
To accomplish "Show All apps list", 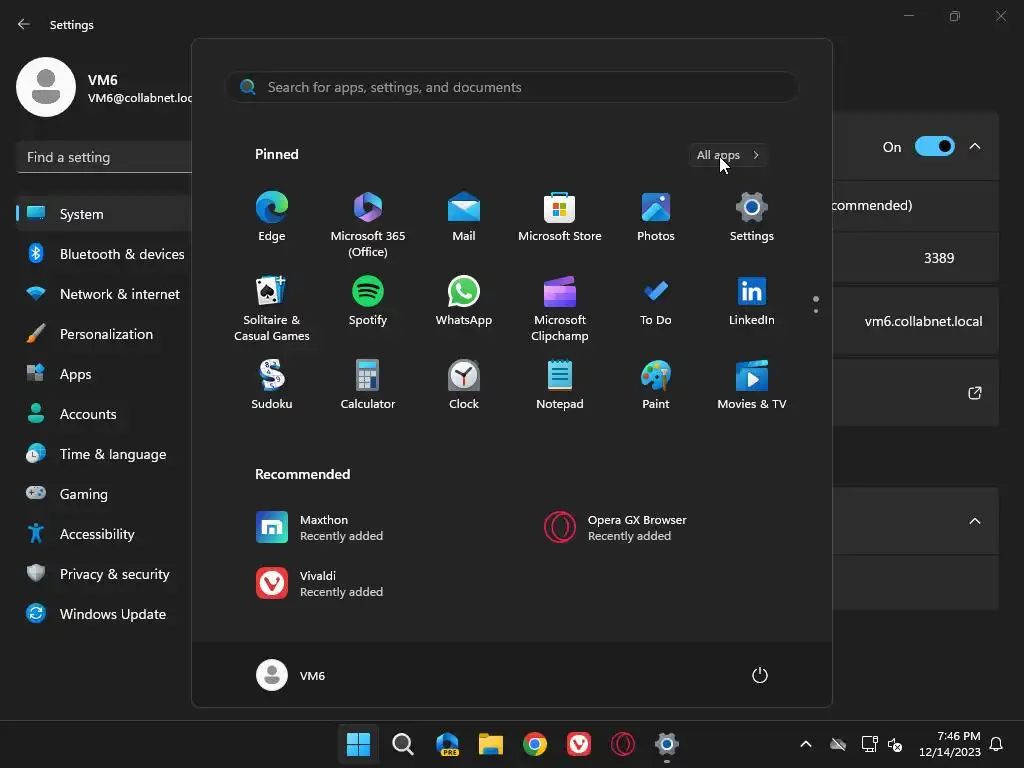I will point(728,155).
